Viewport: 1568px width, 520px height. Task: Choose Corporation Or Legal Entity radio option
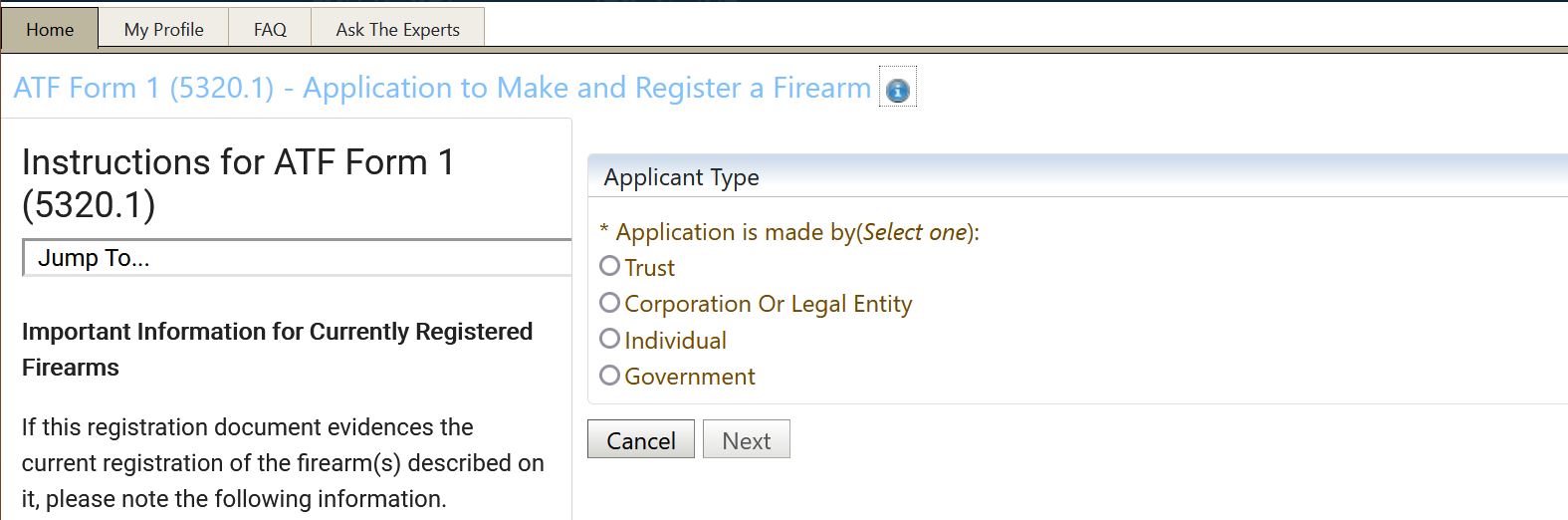click(610, 302)
